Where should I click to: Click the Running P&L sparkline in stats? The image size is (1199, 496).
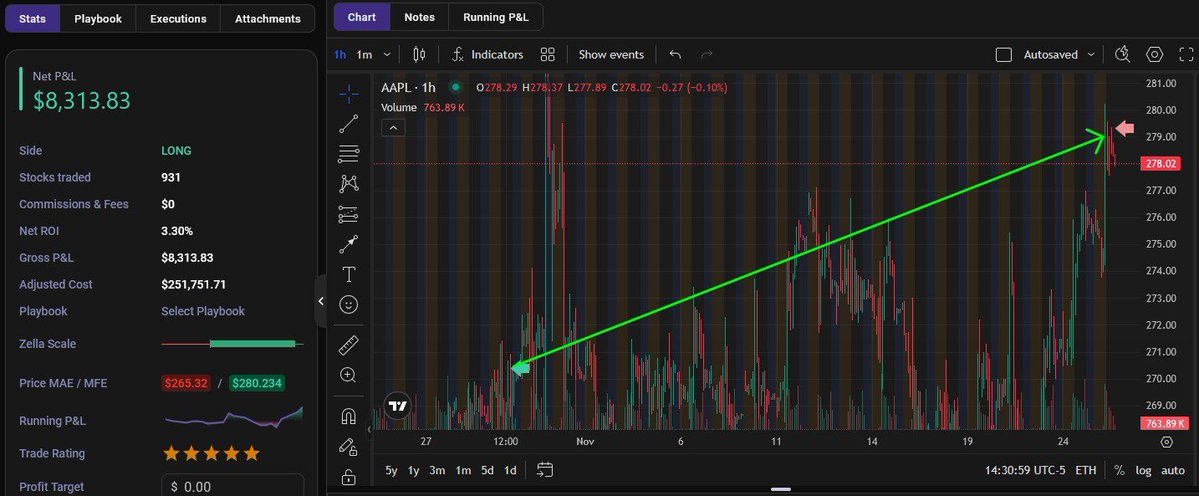coord(233,417)
